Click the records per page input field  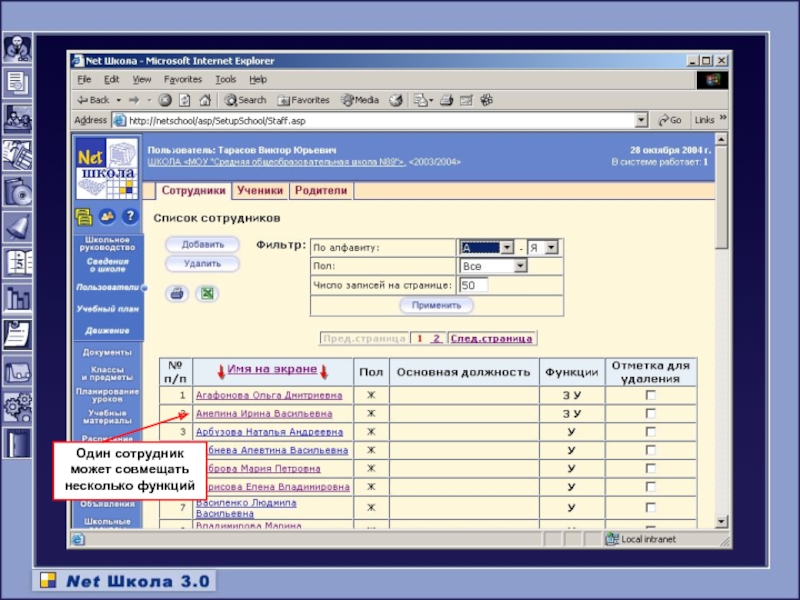(x=473, y=285)
